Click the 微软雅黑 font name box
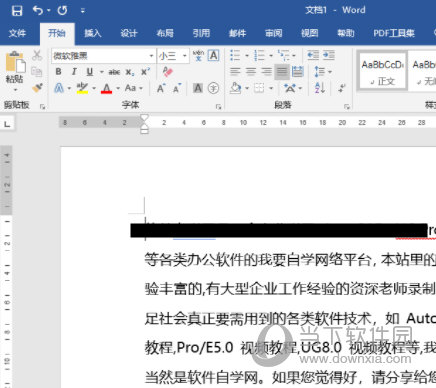This screenshot has width=436, height=388. [x=99, y=56]
